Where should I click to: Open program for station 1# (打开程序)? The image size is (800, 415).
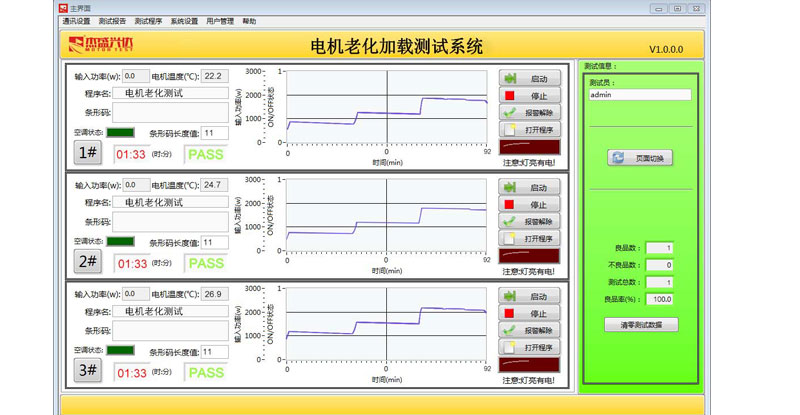(530, 130)
